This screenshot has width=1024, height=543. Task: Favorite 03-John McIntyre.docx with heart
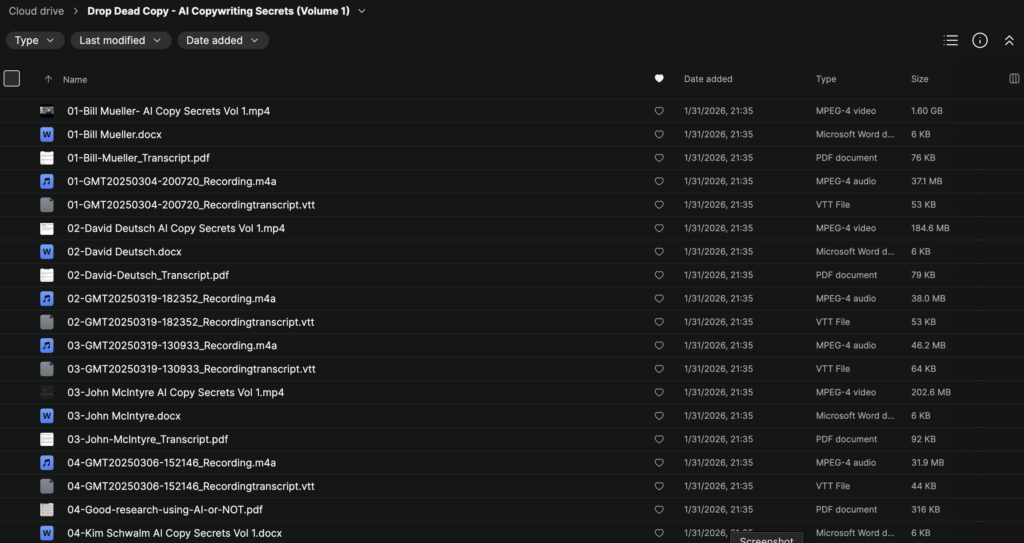click(659, 416)
